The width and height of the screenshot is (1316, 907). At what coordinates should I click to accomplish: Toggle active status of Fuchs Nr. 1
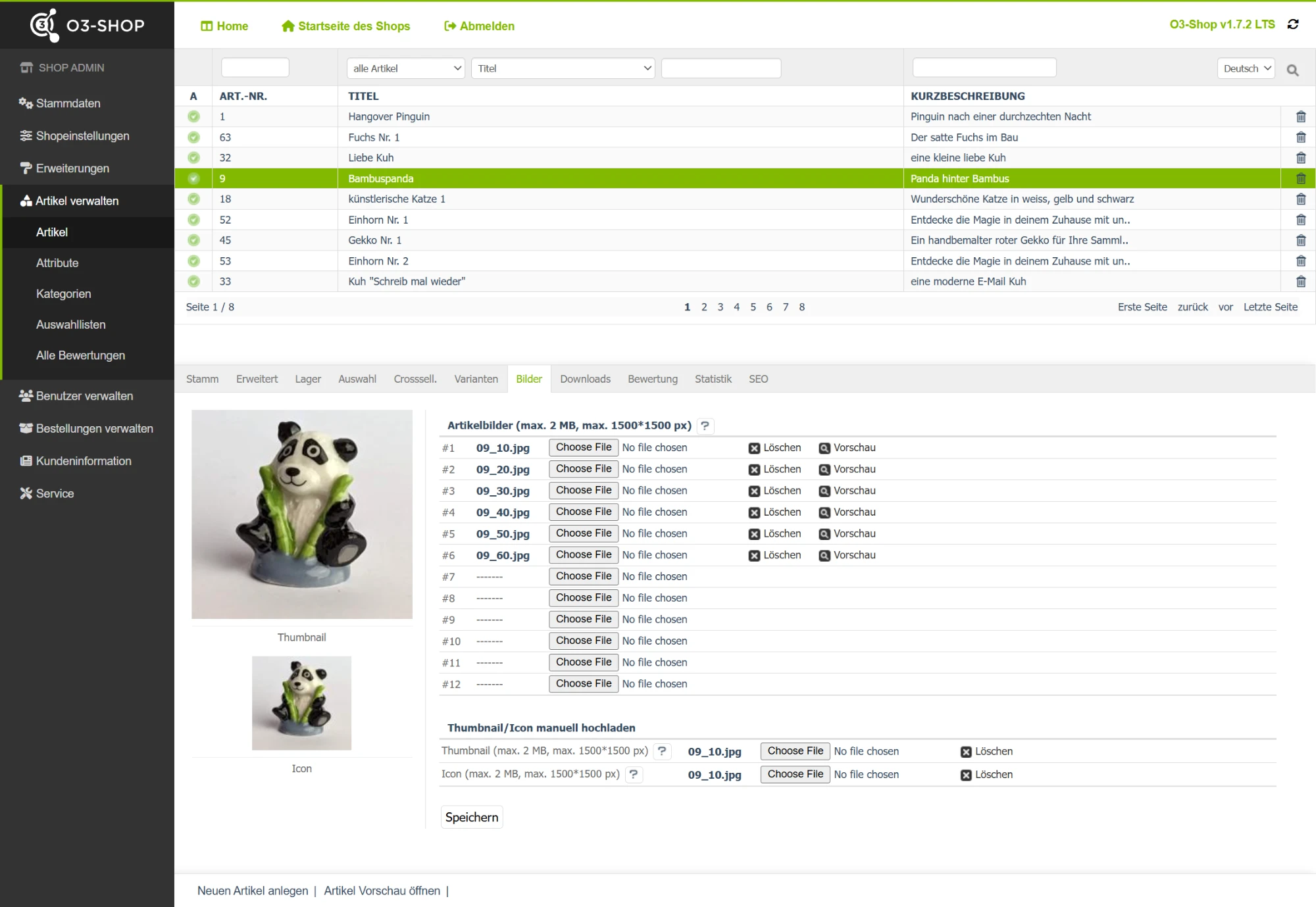pyautogui.click(x=193, y=137)
